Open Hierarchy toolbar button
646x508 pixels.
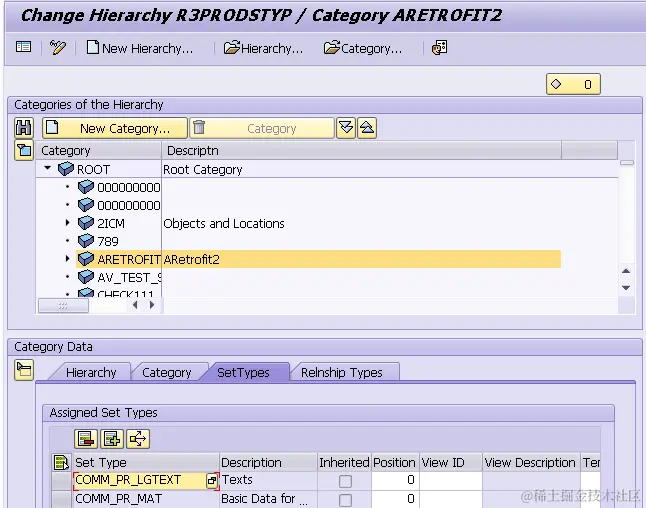pyautogui.click(x=263, y=48)
